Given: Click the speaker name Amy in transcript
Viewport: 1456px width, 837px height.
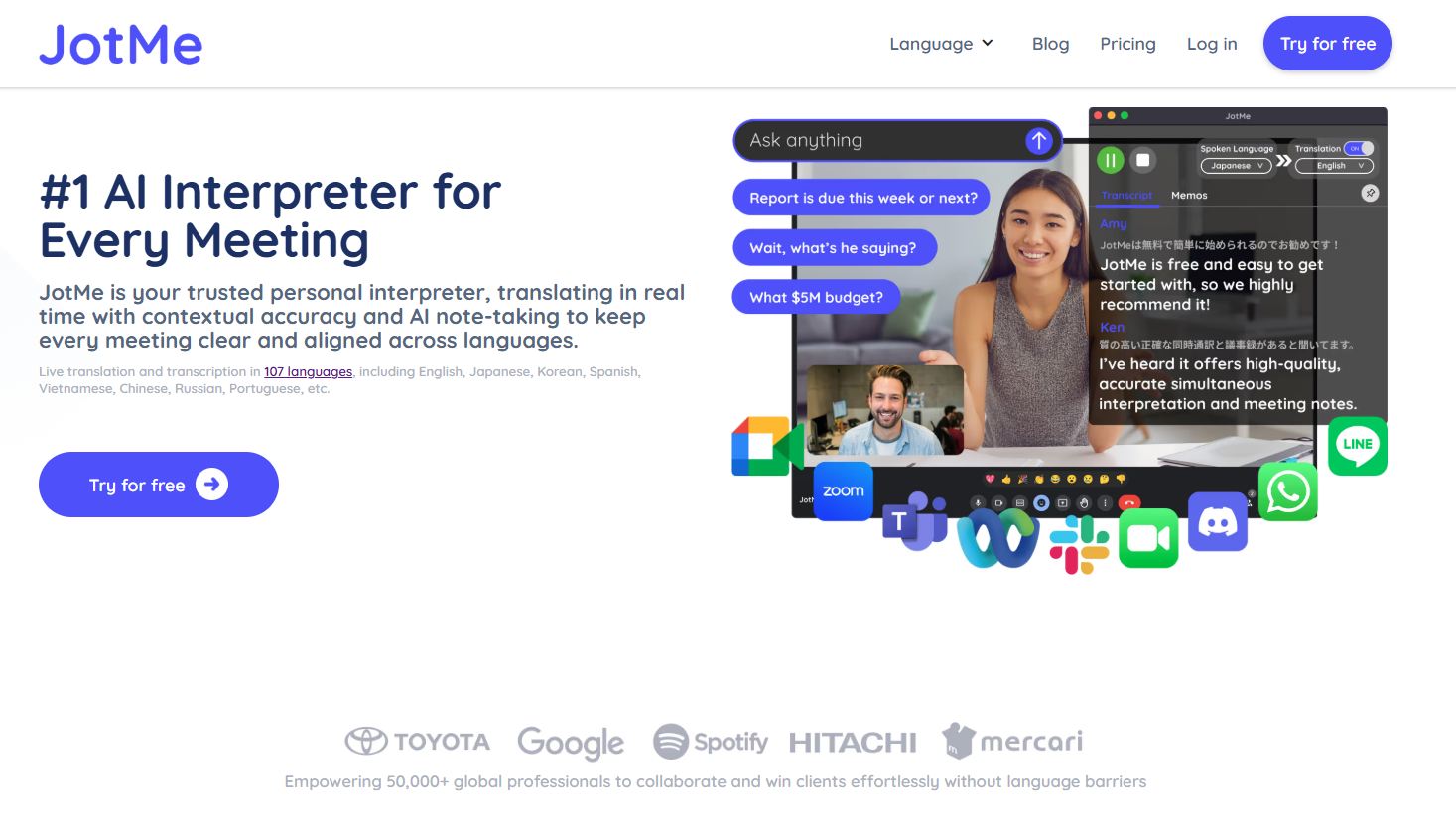Looking at the screenshot, I should (1114, 224).
